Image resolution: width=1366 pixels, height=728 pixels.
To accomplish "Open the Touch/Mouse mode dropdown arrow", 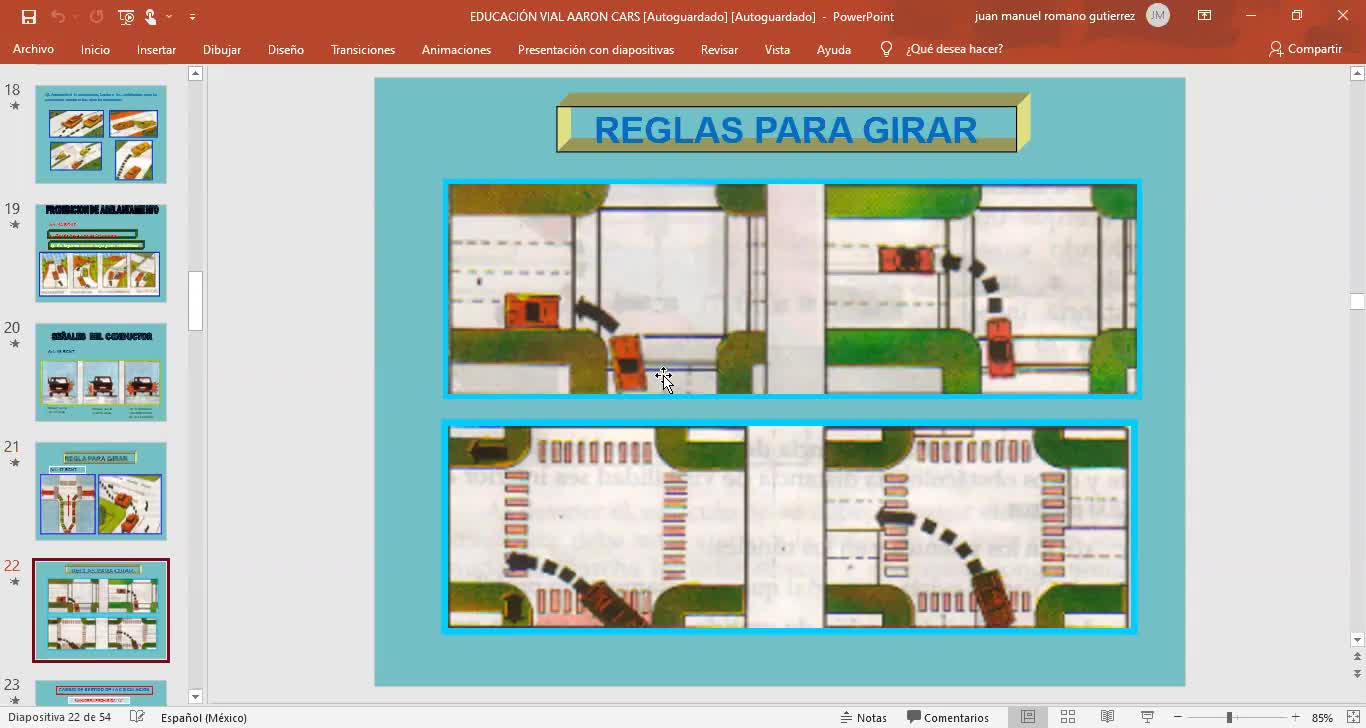I will coord(169,16).
